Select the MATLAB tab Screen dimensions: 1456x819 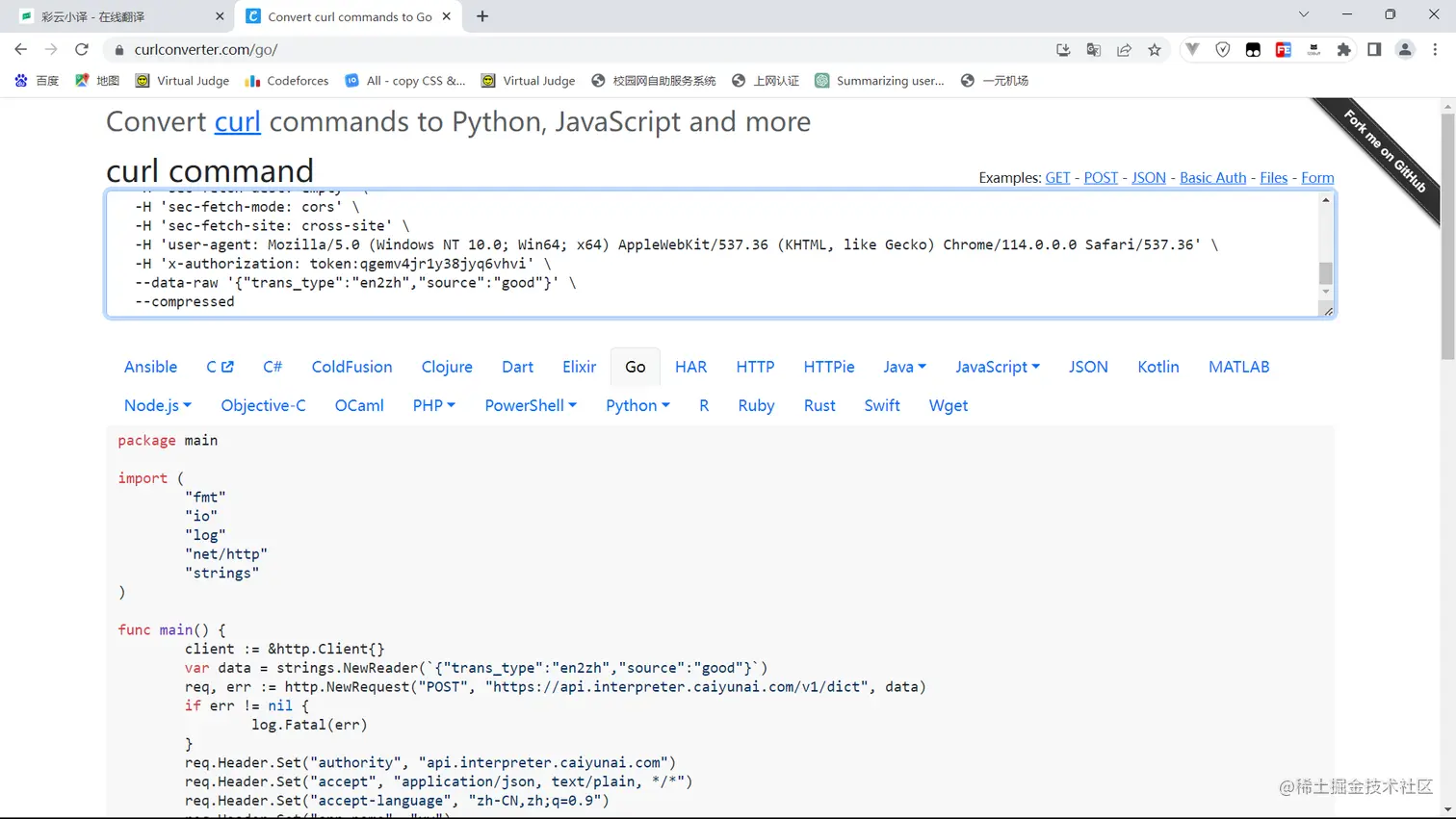pyautogui.click(x=1238, y=367)
